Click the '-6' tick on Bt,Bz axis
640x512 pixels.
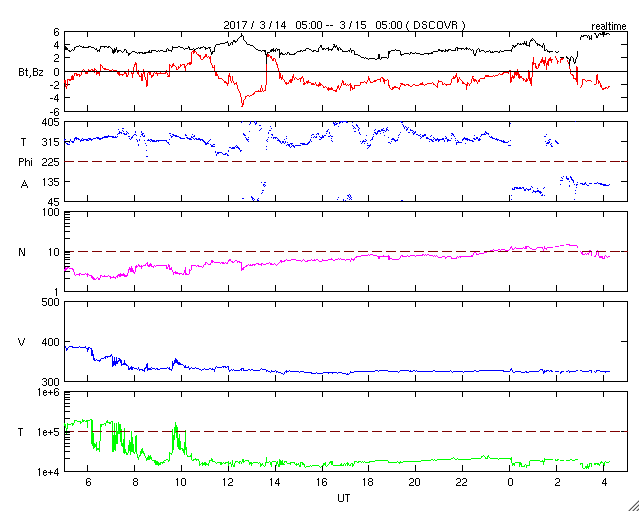[x=56, y=111]
